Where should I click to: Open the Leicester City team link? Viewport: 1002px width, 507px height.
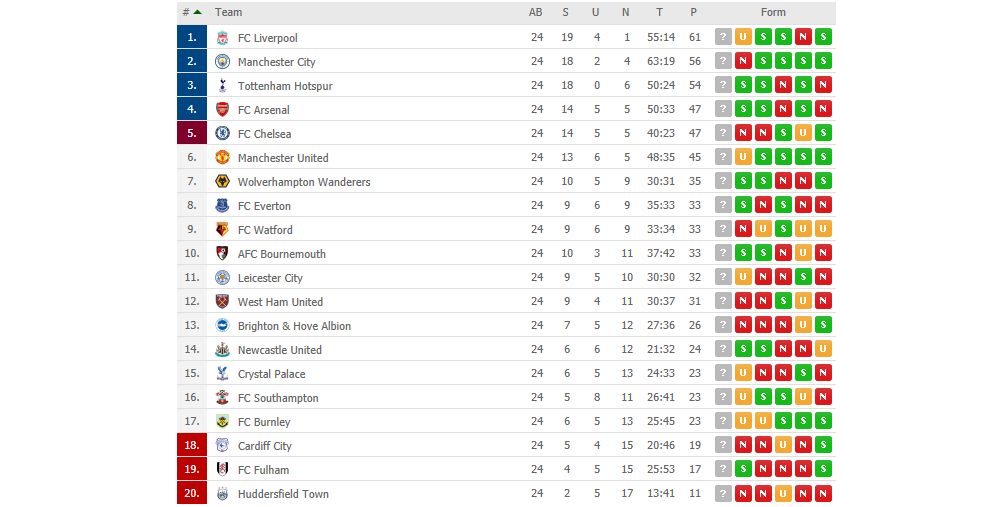270,277
